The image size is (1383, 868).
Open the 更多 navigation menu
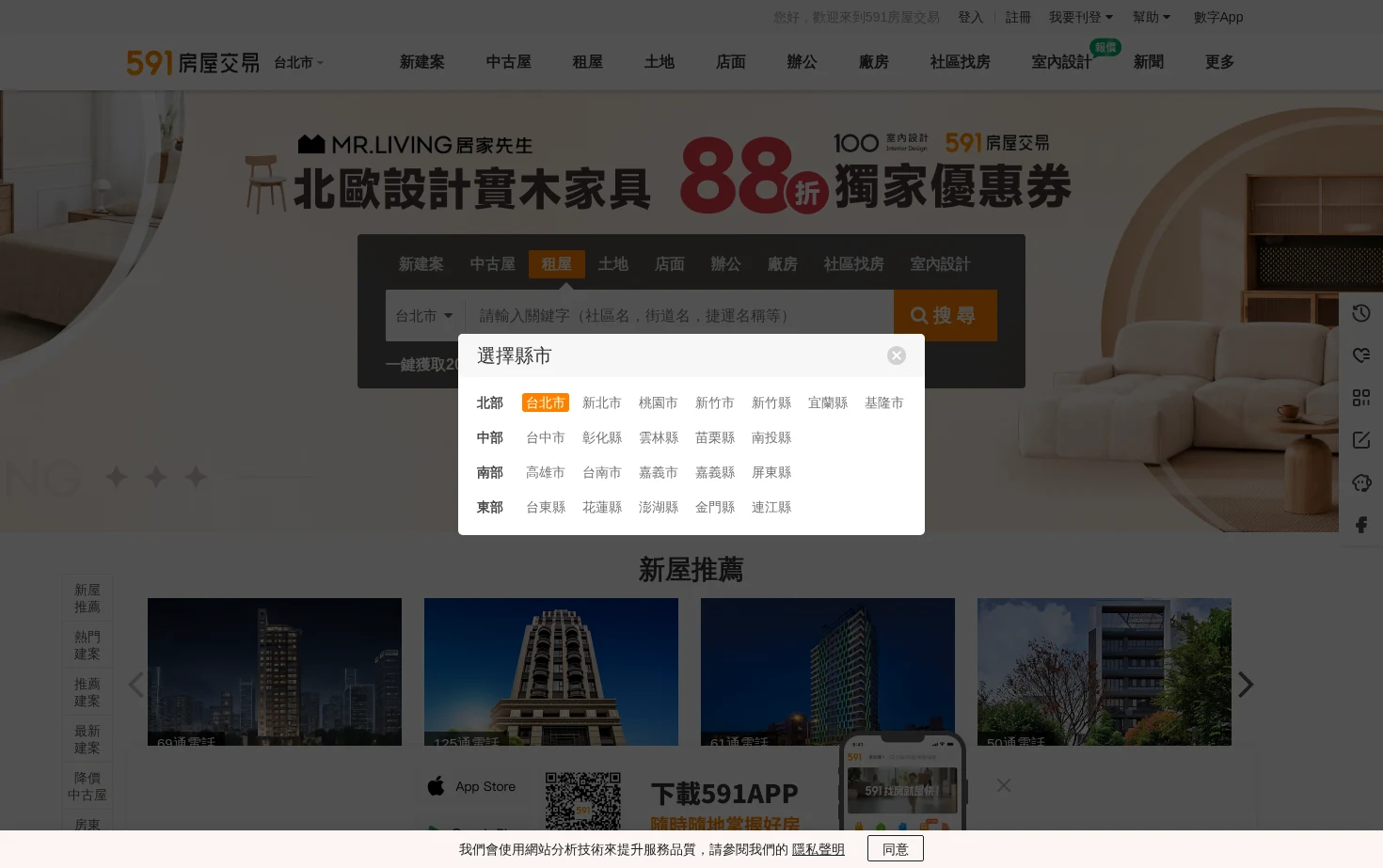pyautogui.click(x=1219, y=62)
